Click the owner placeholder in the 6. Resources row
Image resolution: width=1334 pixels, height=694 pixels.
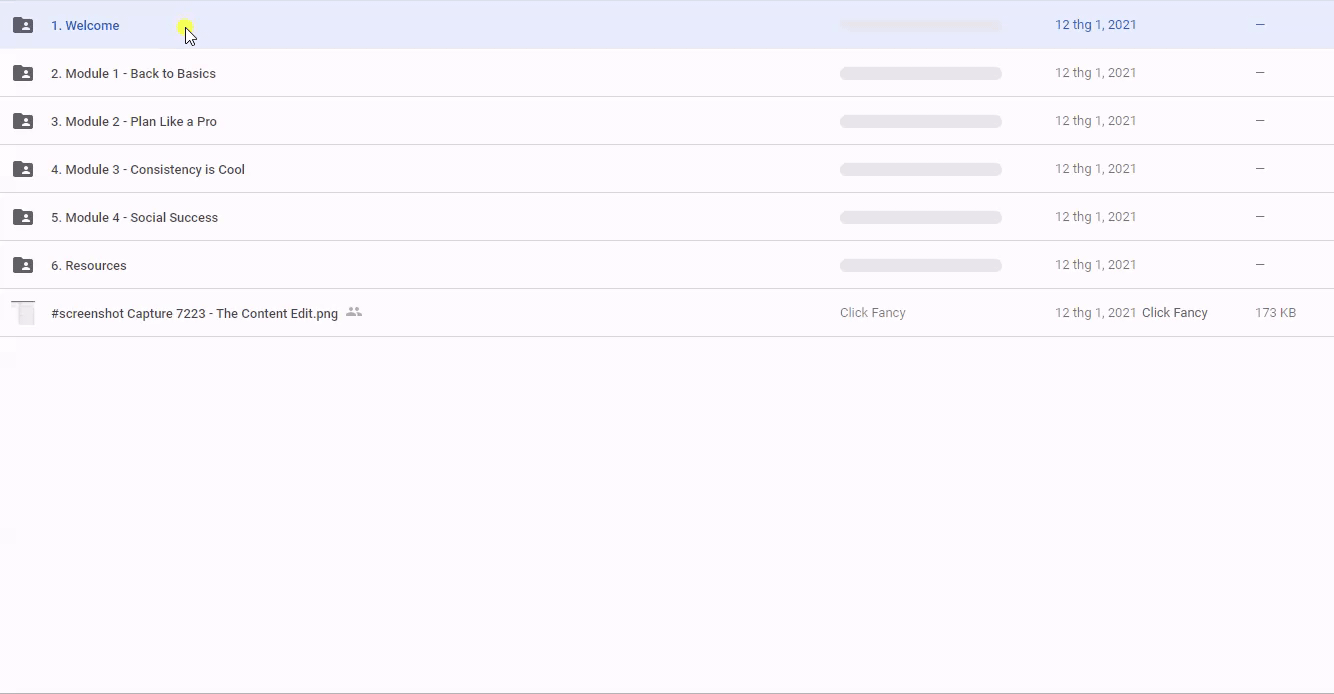click(920, 265)
